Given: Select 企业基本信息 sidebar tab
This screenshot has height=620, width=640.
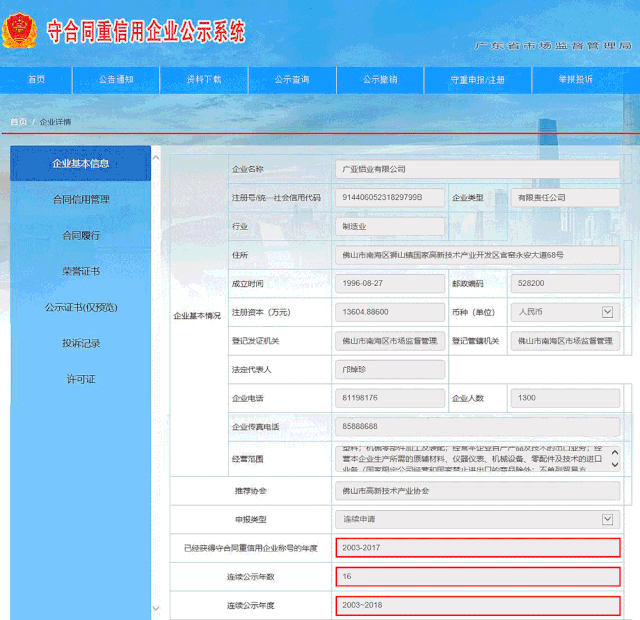Looking at the screenshot, I should [x=81, y=164].
